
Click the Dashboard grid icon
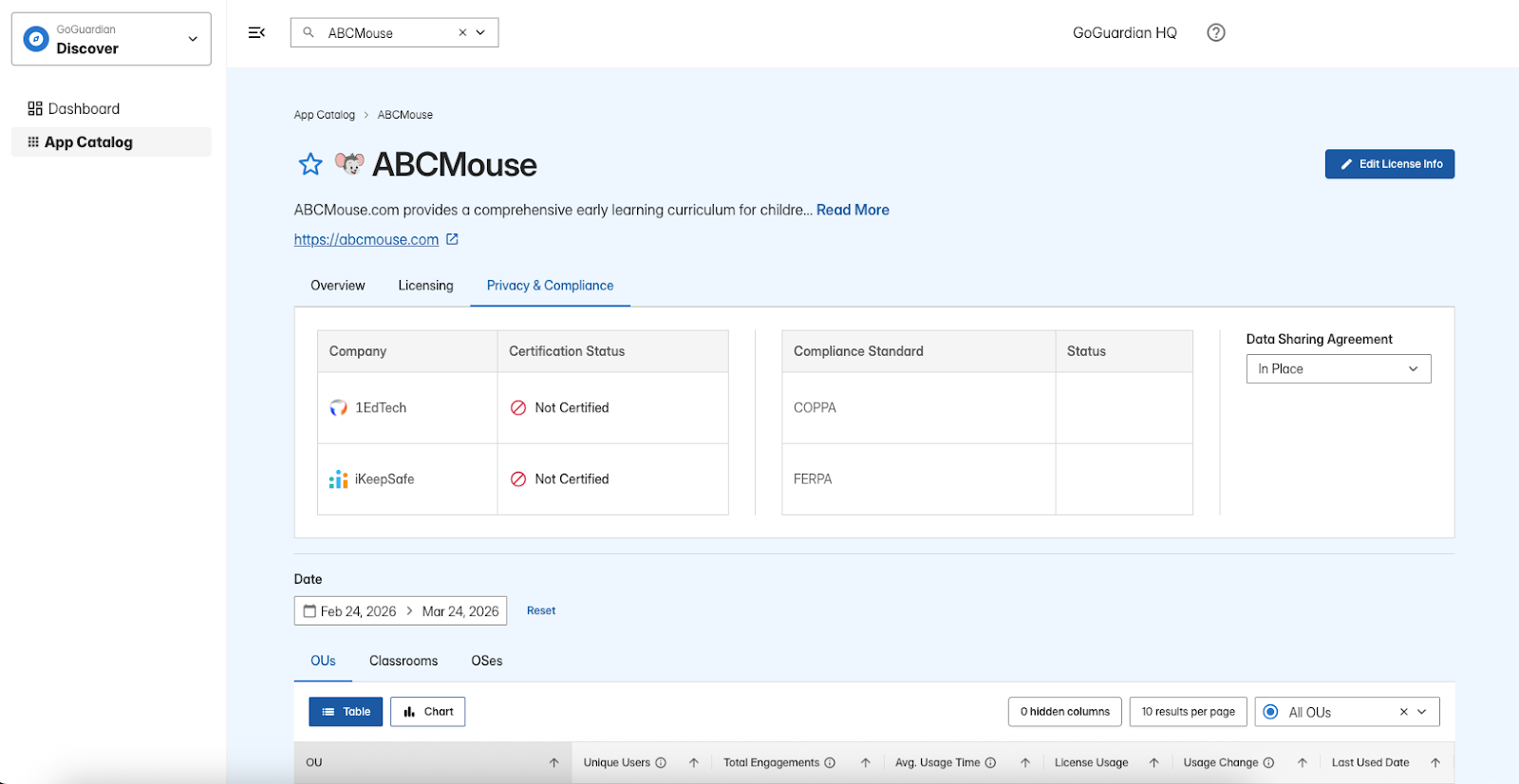(35, 108)
